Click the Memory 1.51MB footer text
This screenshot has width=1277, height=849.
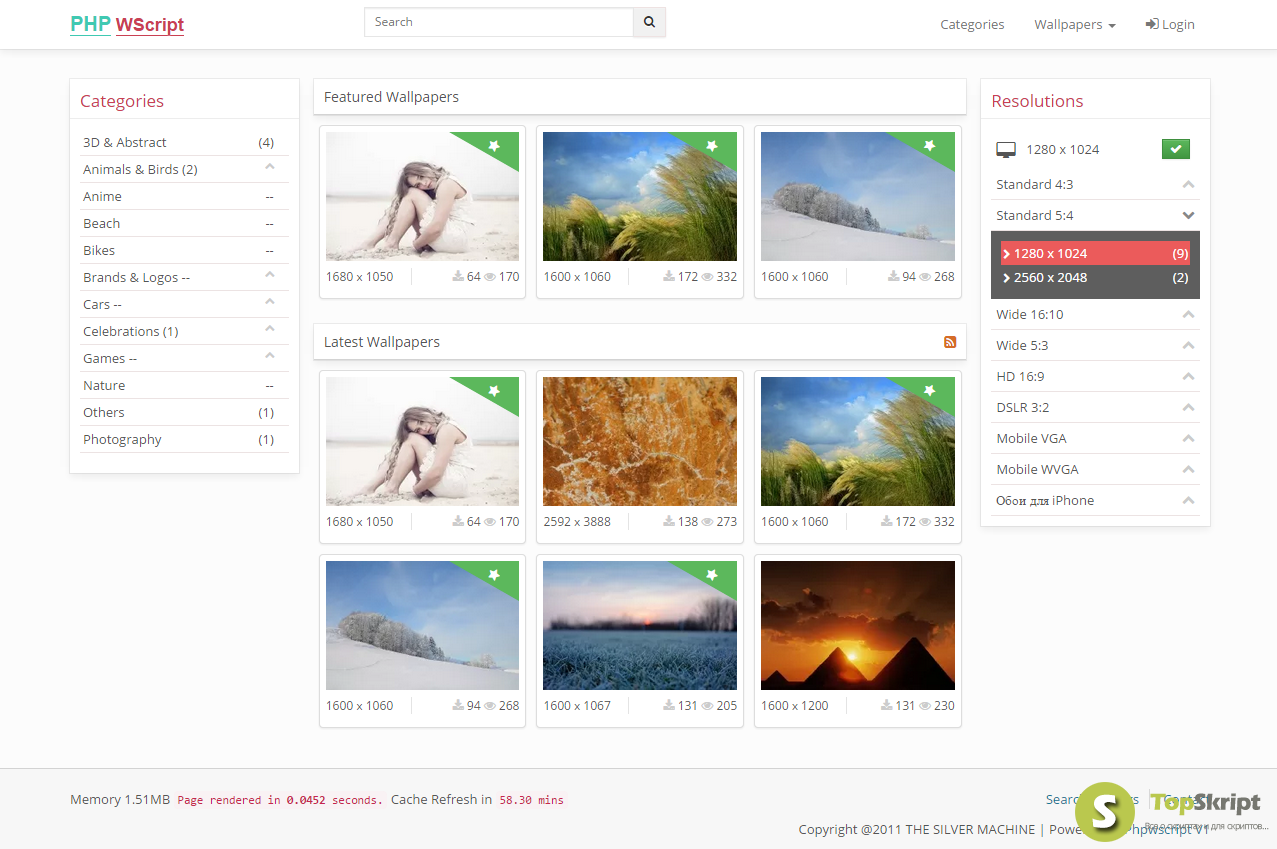click(x=120, y=800)
